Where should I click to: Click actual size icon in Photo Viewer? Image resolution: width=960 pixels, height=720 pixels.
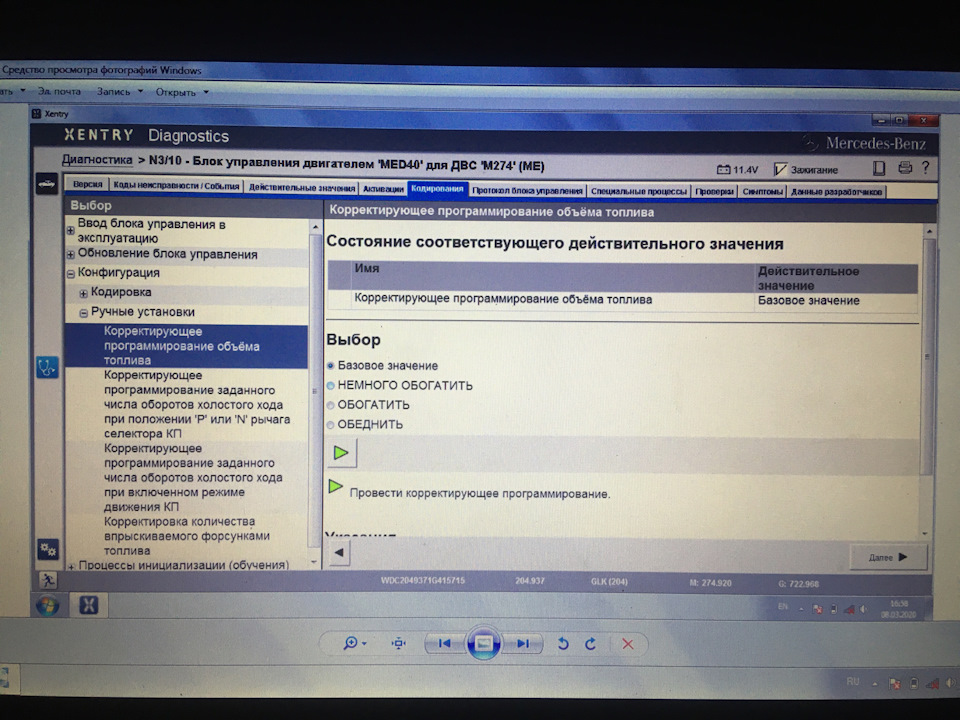pos(399,643)
